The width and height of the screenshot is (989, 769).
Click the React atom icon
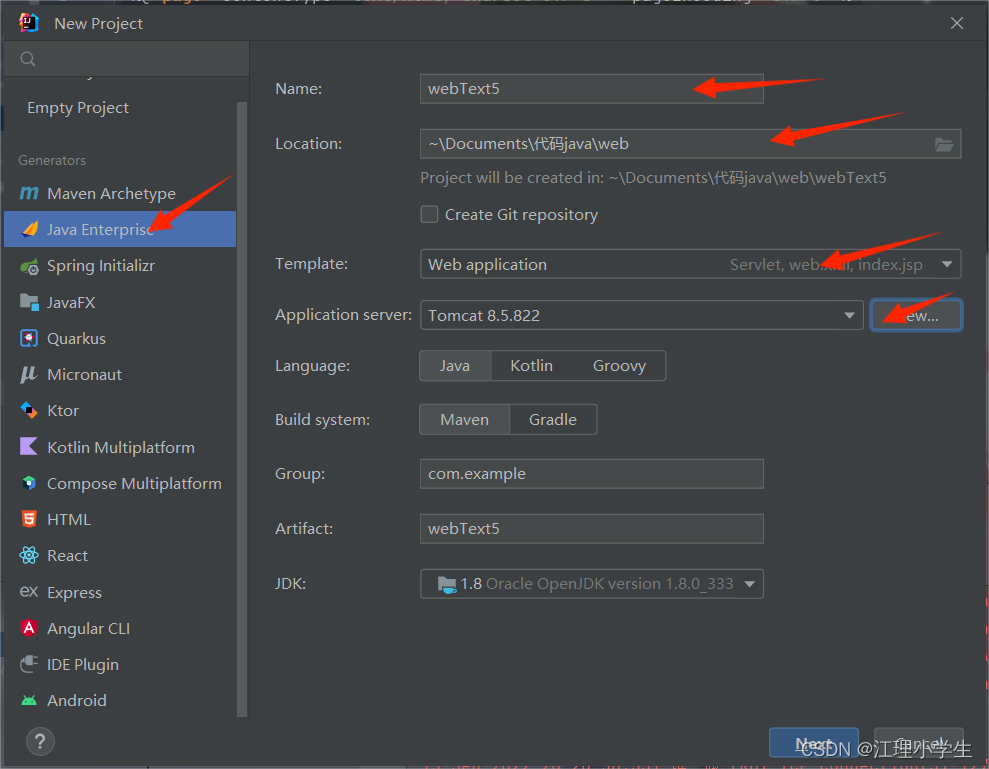pyautogui.click(x=29, y=555)
